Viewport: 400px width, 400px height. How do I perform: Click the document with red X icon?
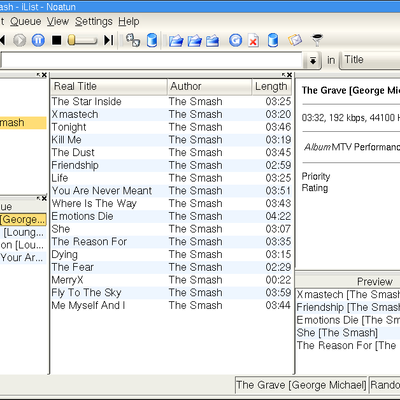tap(254, 41)
